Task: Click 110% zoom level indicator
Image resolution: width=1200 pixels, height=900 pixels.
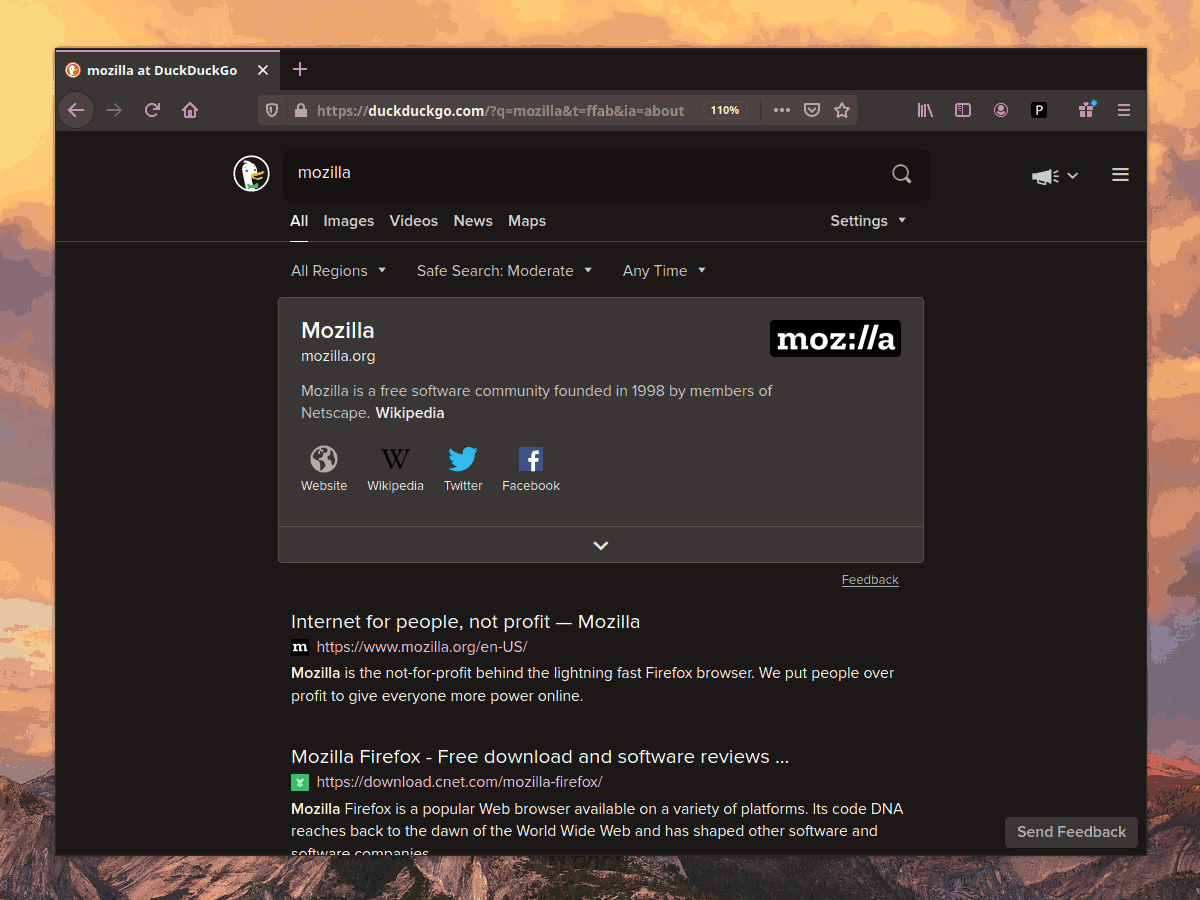Action: (x=725, y=110)
